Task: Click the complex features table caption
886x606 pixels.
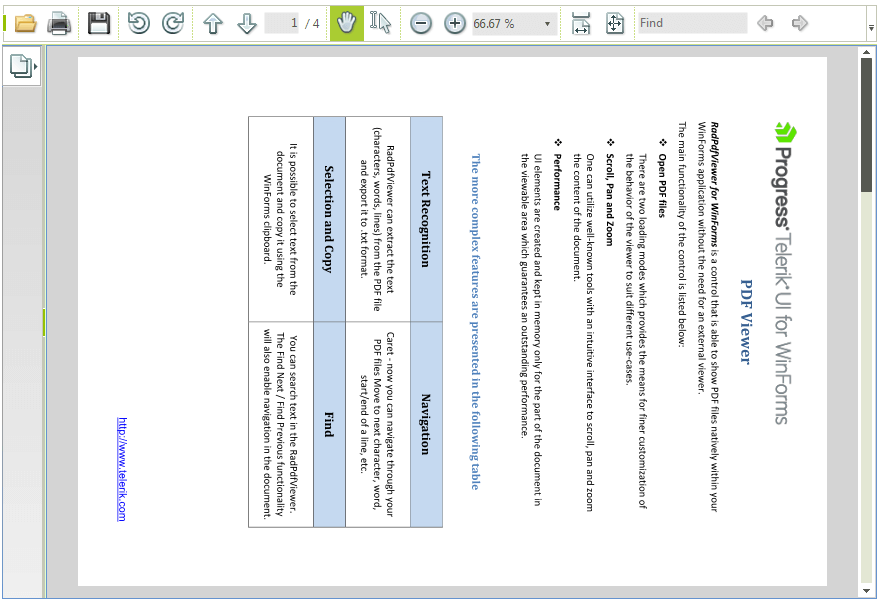Action: pos(475,322)
